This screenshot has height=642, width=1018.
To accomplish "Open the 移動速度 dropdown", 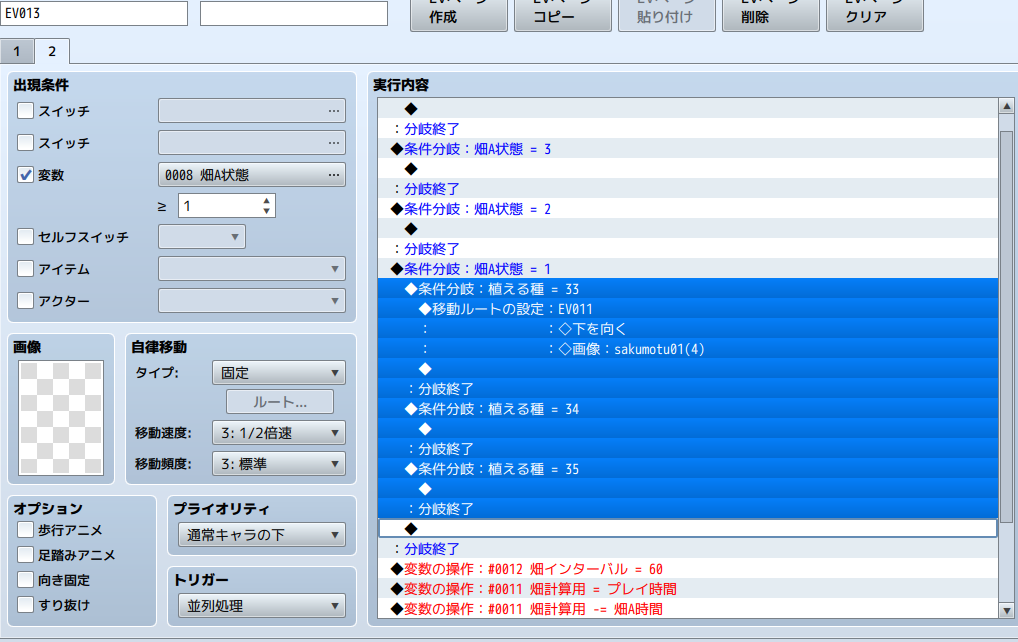I will [279, 432].
